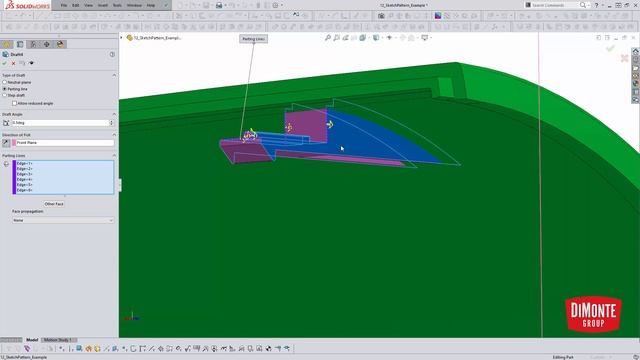Image resolution: width=640 pixels, height=360 pixels.
Task: Open the FeatureManager design tree tab
Action: pos(7,44)
